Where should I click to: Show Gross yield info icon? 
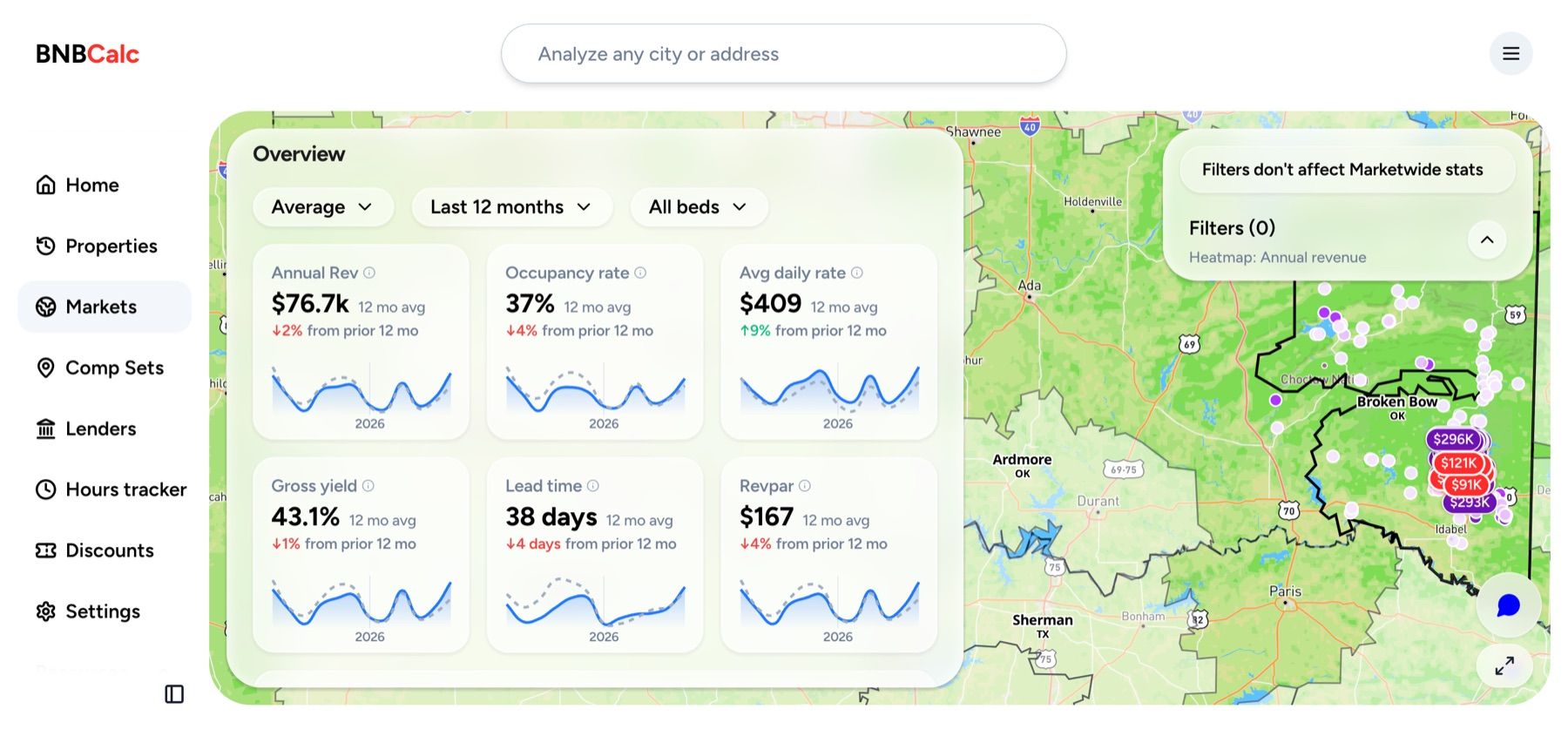368,486
